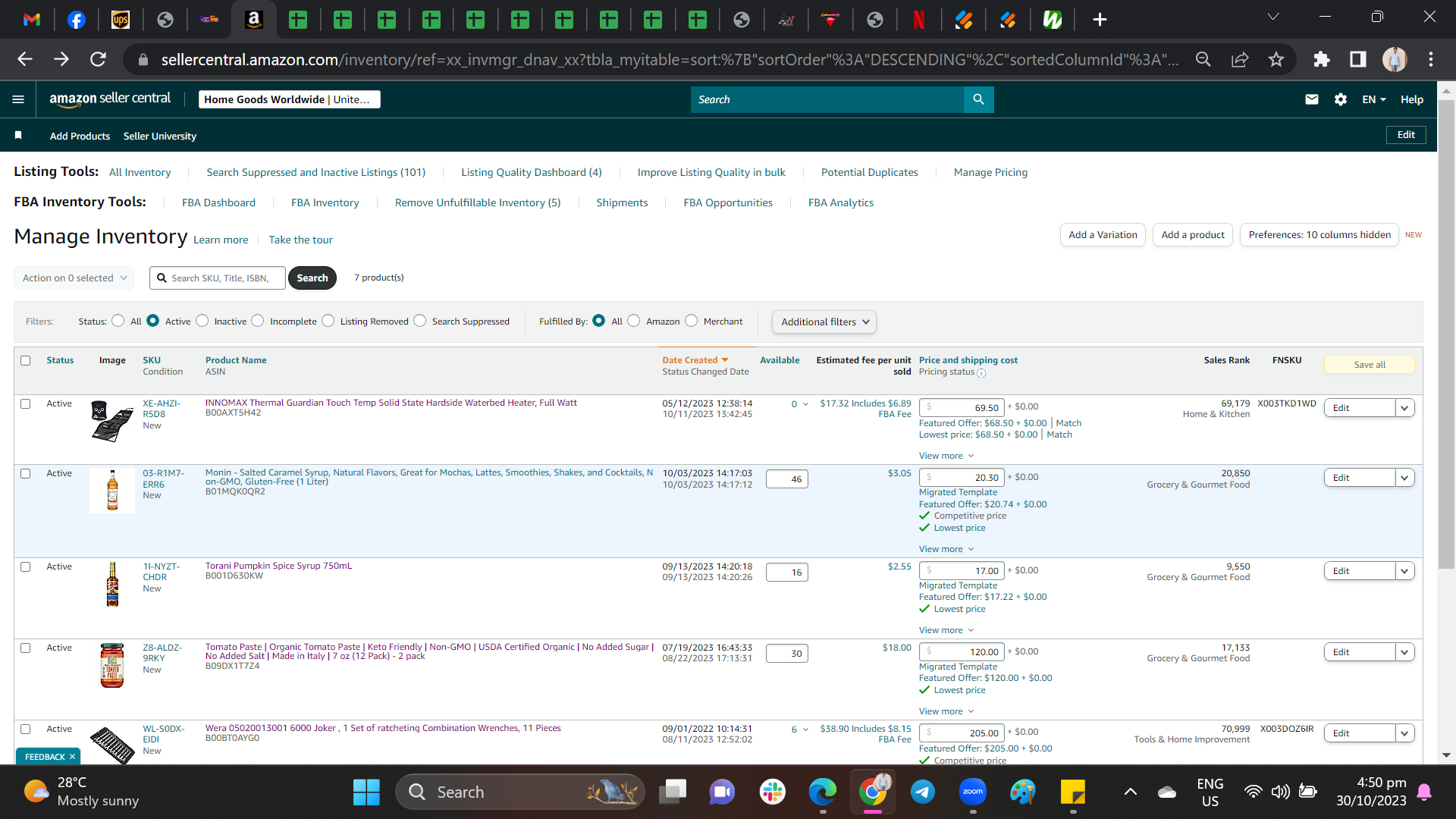
Task: Open the Action on 0 selected dropdown
Action: [x=74, y=278]
